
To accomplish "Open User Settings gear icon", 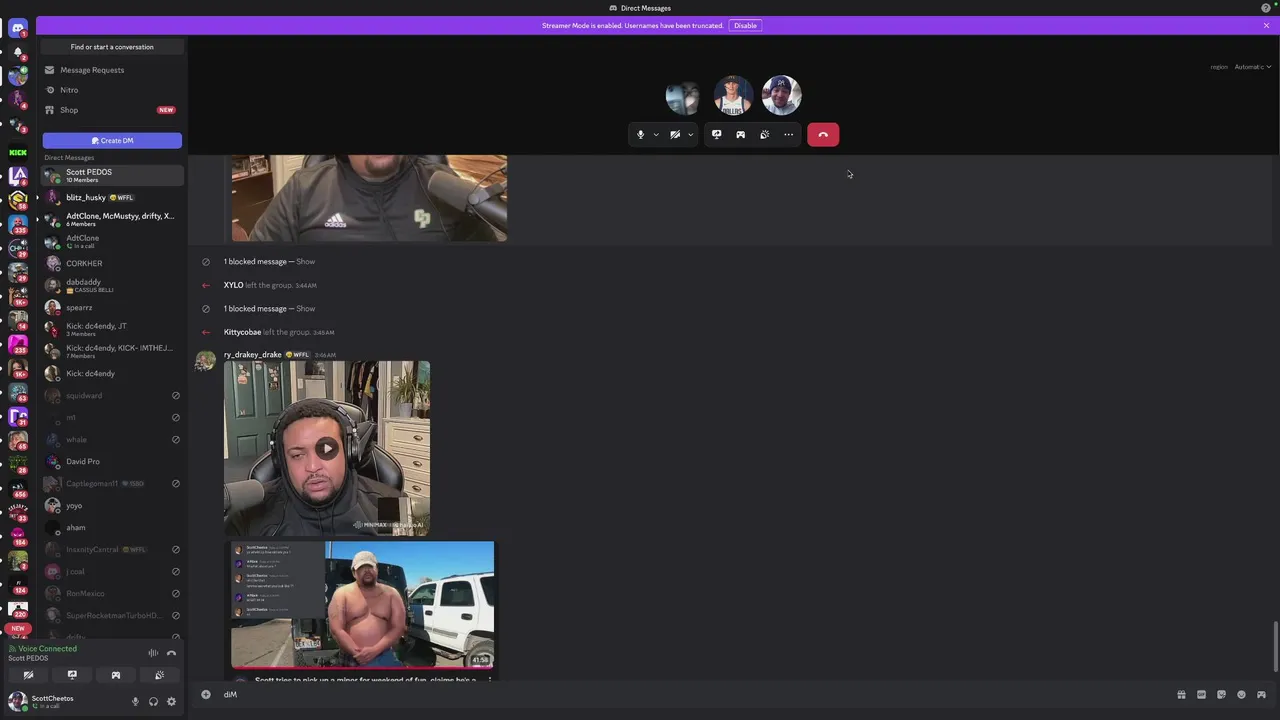I will pyautogui.click(x=171, y=702).
